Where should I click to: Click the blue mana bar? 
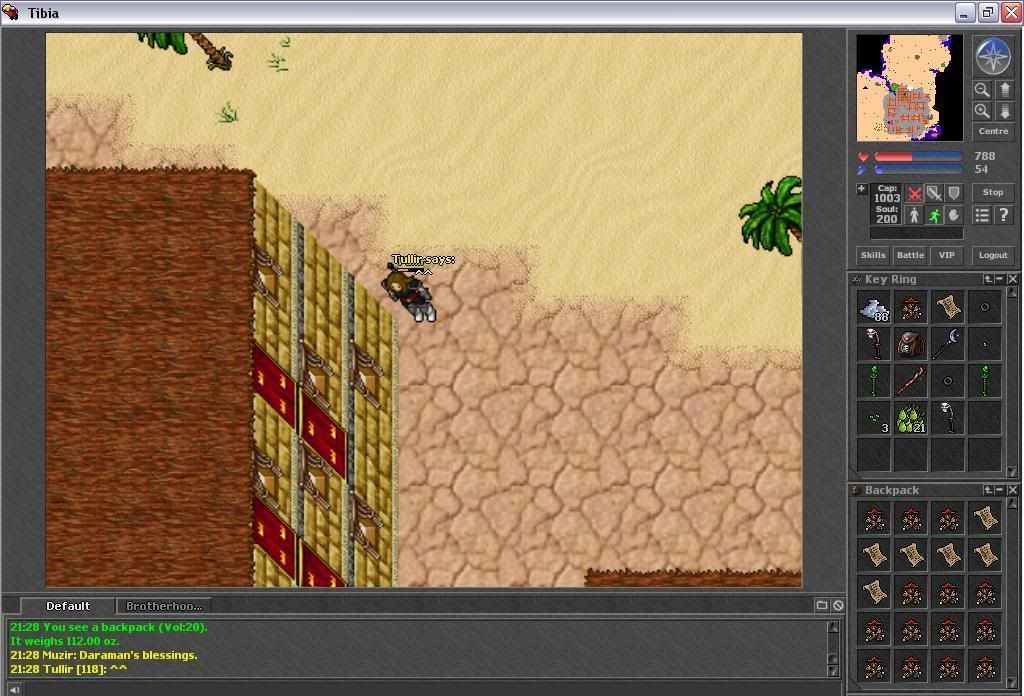918,169
